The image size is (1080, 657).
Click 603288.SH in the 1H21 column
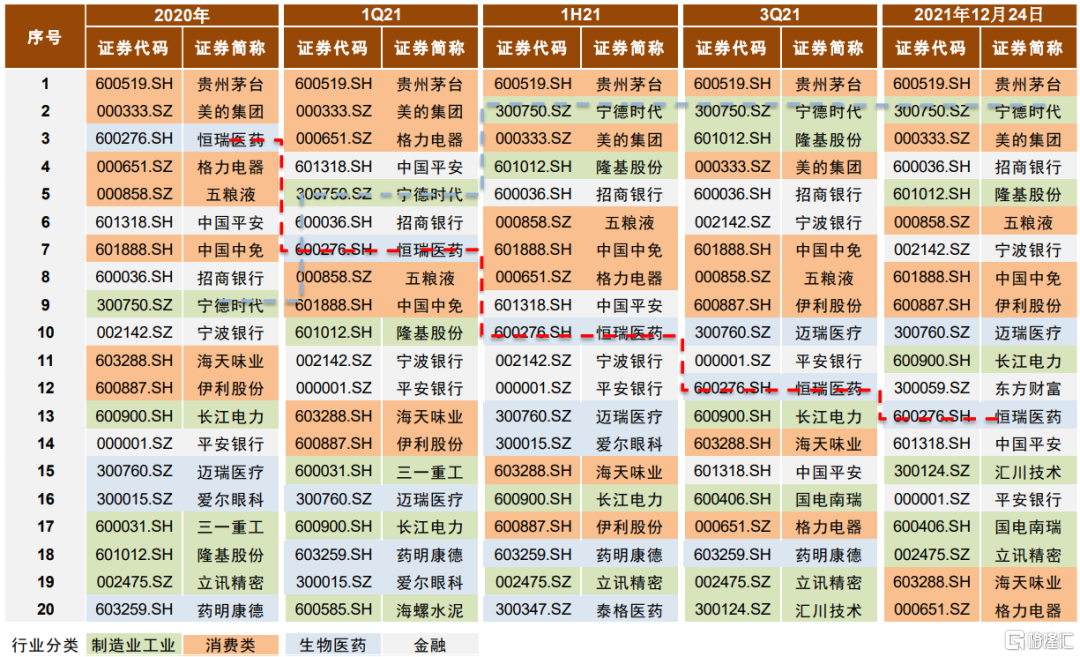[532, 472]
